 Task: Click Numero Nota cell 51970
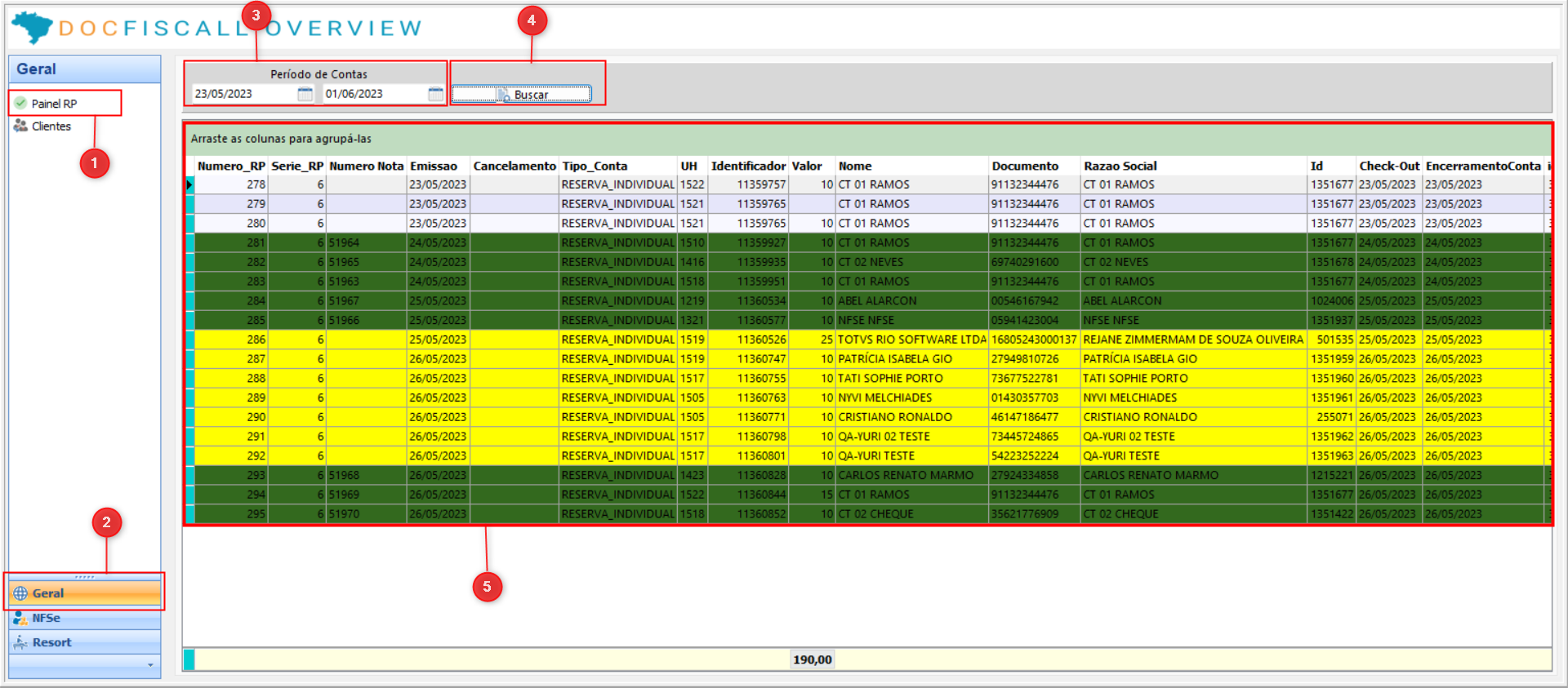coord(367,514)
